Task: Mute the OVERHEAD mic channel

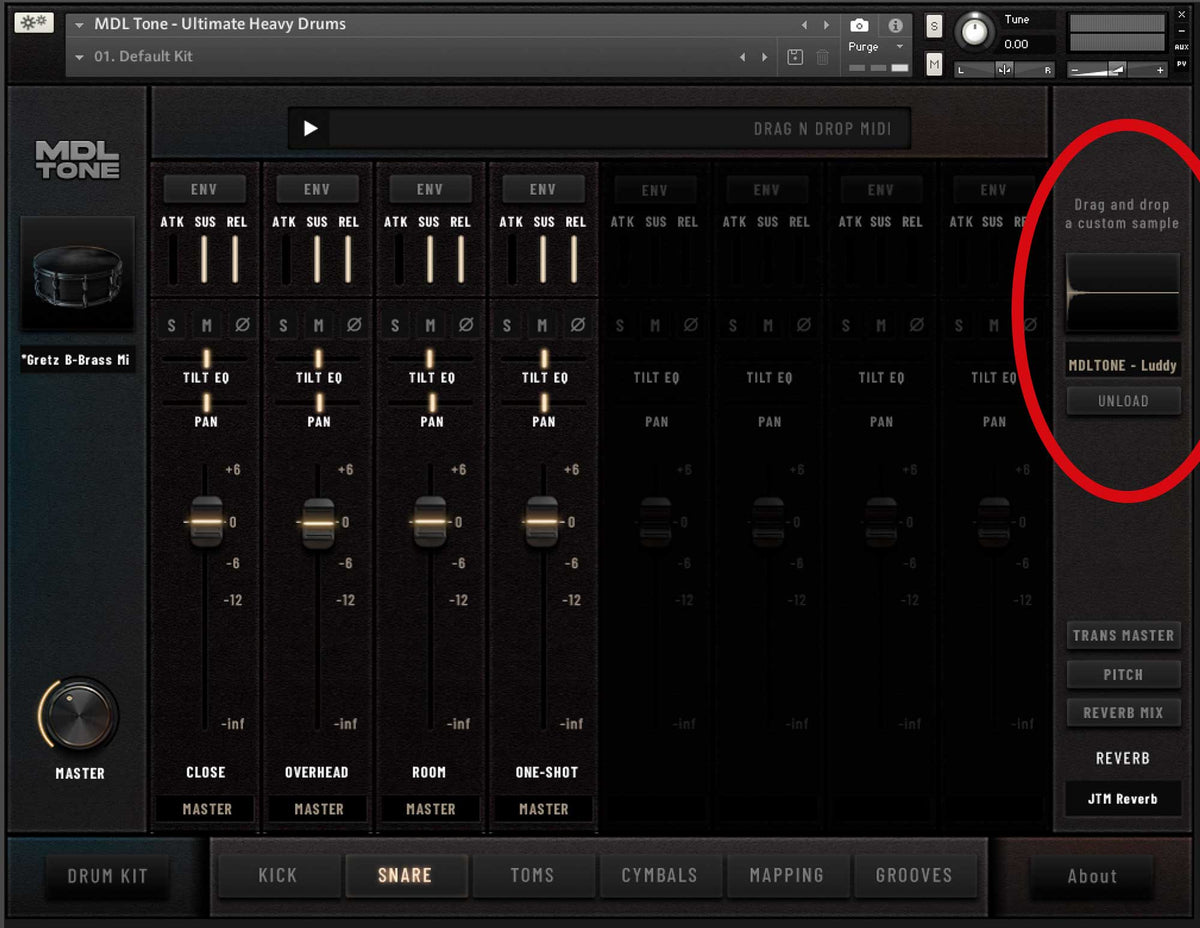Action: pos(319,325)
